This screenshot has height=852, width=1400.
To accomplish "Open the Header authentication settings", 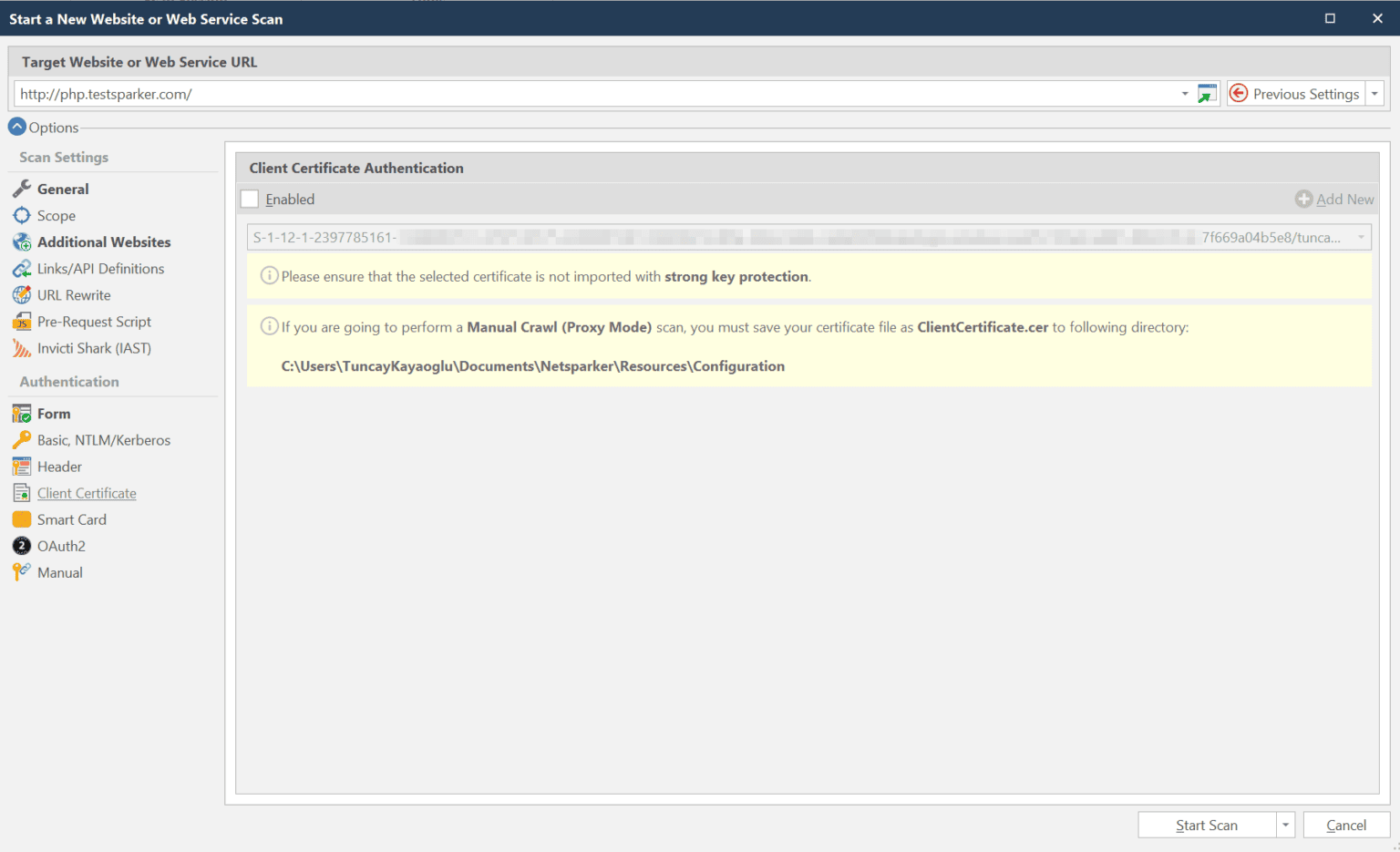I will 60,466.
